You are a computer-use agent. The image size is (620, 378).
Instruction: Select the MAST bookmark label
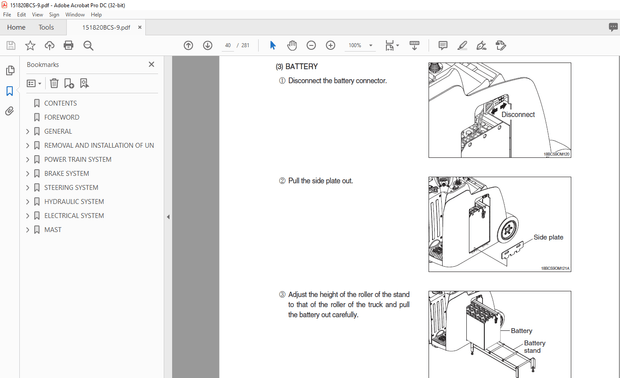(53, 230)
